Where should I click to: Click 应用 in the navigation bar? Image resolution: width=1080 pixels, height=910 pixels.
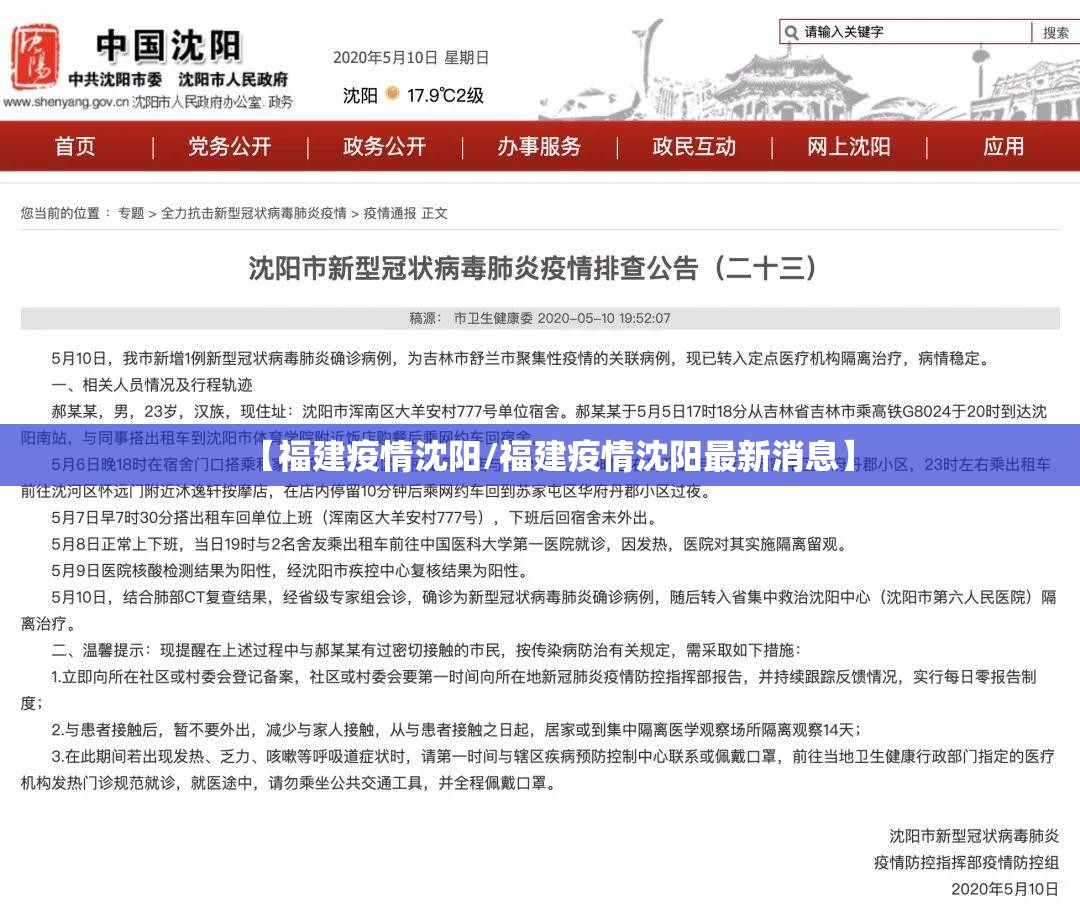[1003, 147]
